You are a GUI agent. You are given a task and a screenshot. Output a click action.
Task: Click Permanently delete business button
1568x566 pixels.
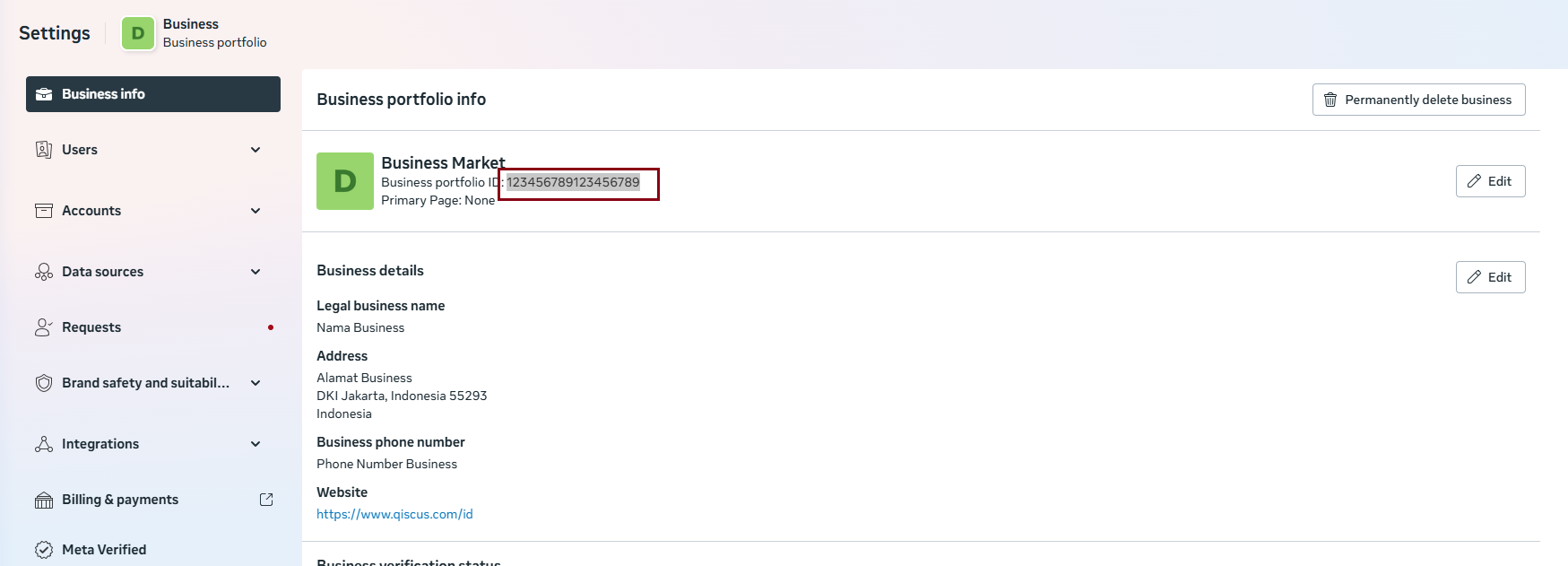click(x=1418, y=100)
